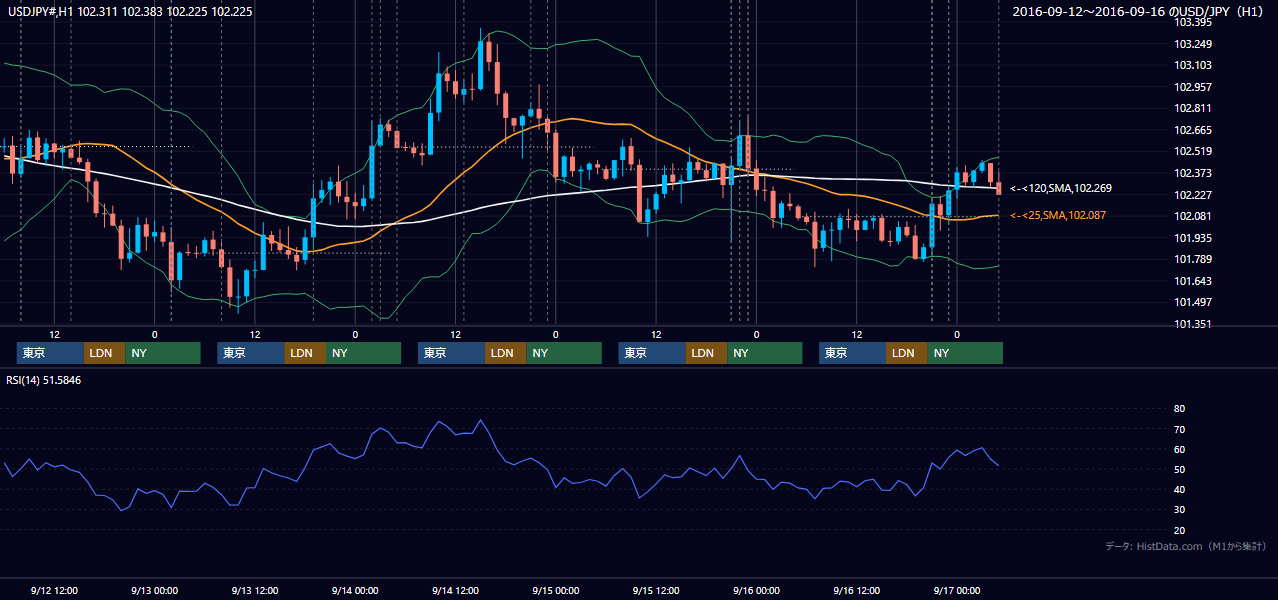Pick the 102.519 price scale value
The height and width of the screenshot is (600, 1278).
pyautogui.click(x=1193, y=151)
